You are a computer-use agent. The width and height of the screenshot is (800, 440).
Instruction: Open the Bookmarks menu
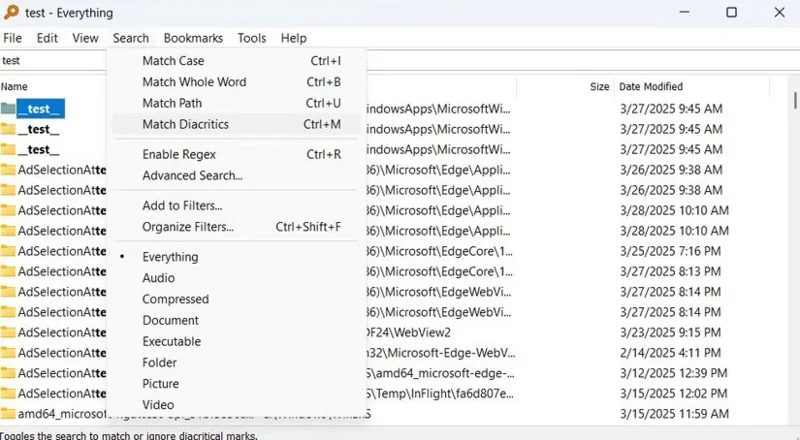click(x=193, y=38)
